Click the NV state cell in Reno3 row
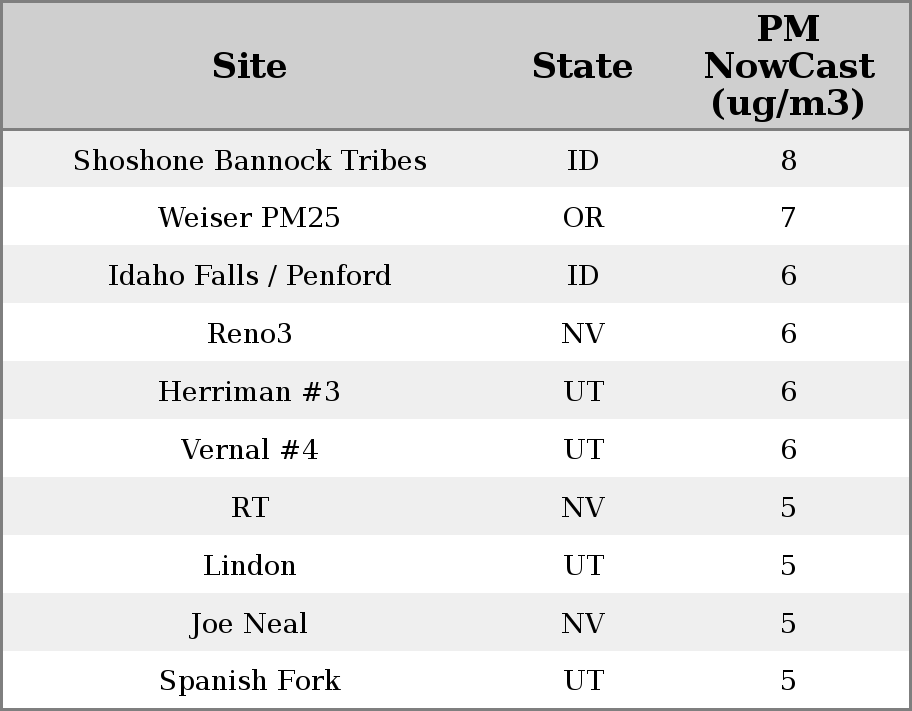This screenshot has height=711, width=912. (583, 334)
